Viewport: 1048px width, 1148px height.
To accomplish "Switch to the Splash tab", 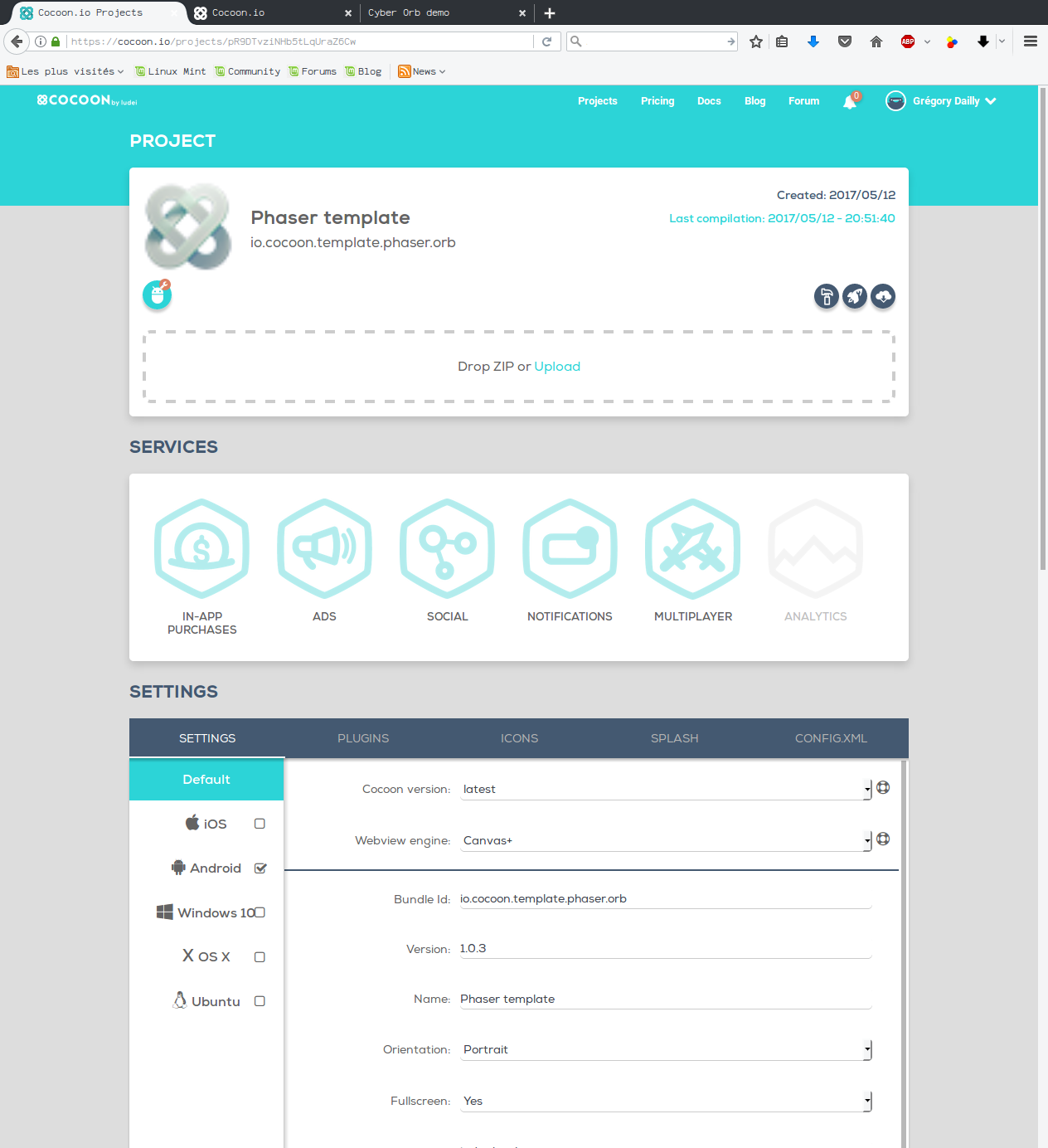I will pos(675,738).
